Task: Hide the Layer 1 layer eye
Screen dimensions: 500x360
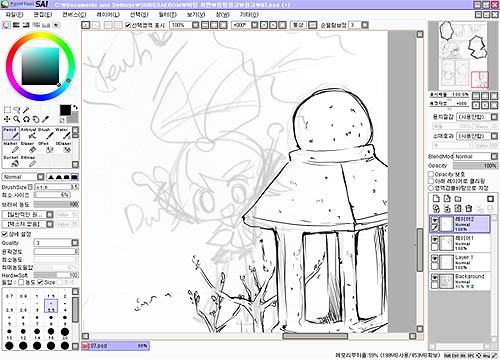Action: pos(435,258)
